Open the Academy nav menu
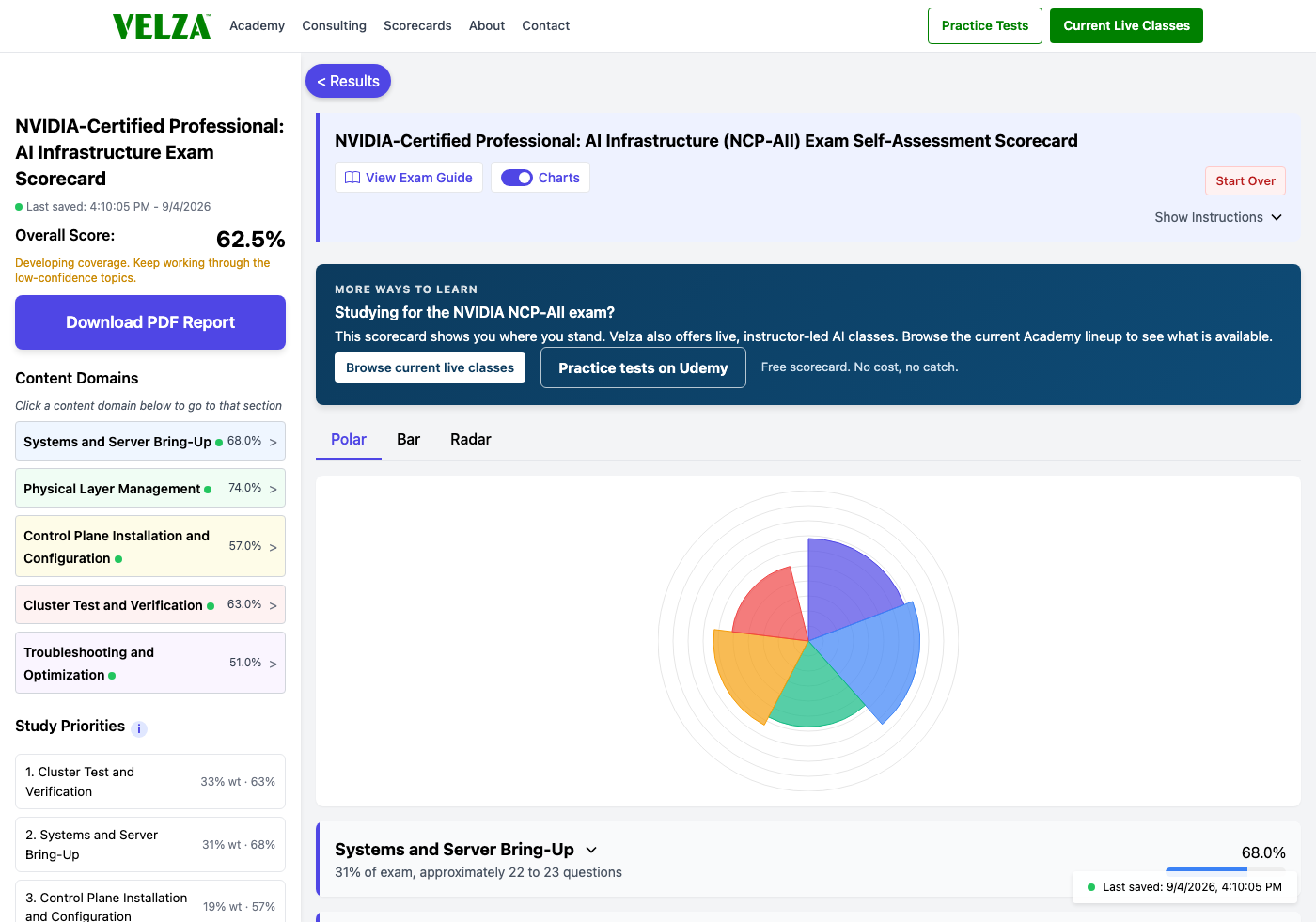Image resolution: width=1316 pixels, height=922 pixels. tap(257, 25)
